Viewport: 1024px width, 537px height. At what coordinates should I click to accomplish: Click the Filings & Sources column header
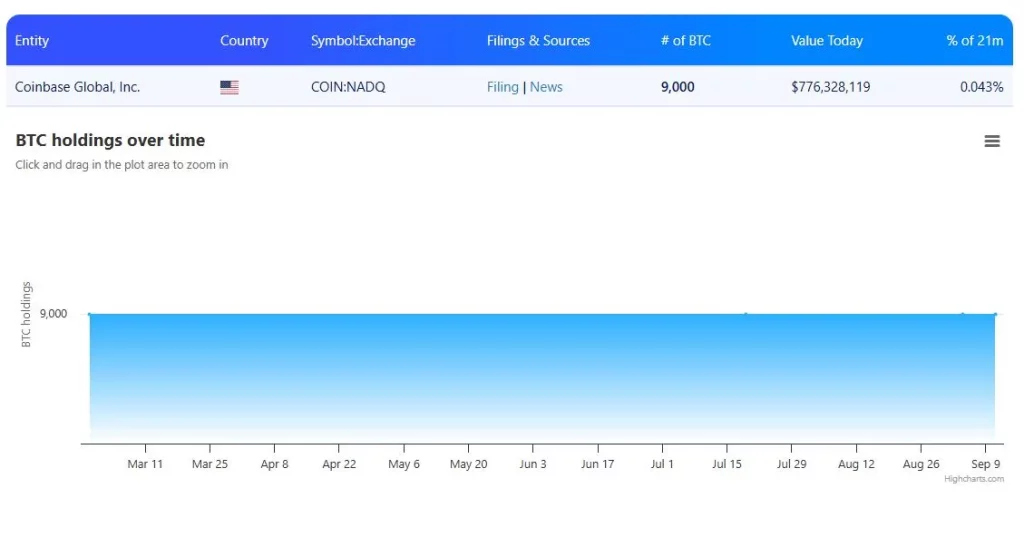pos(538,41)
